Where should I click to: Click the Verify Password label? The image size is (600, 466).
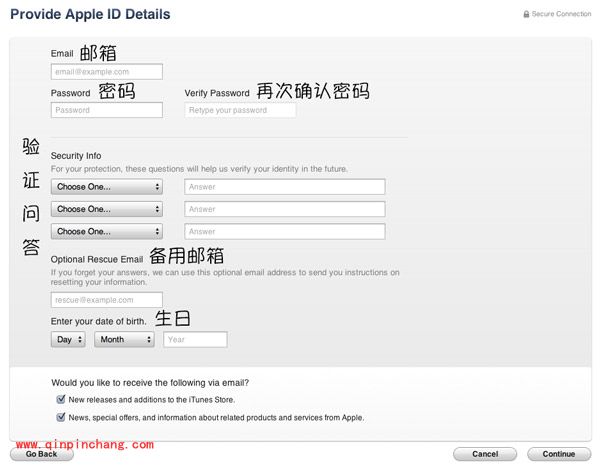click(217, 93)
